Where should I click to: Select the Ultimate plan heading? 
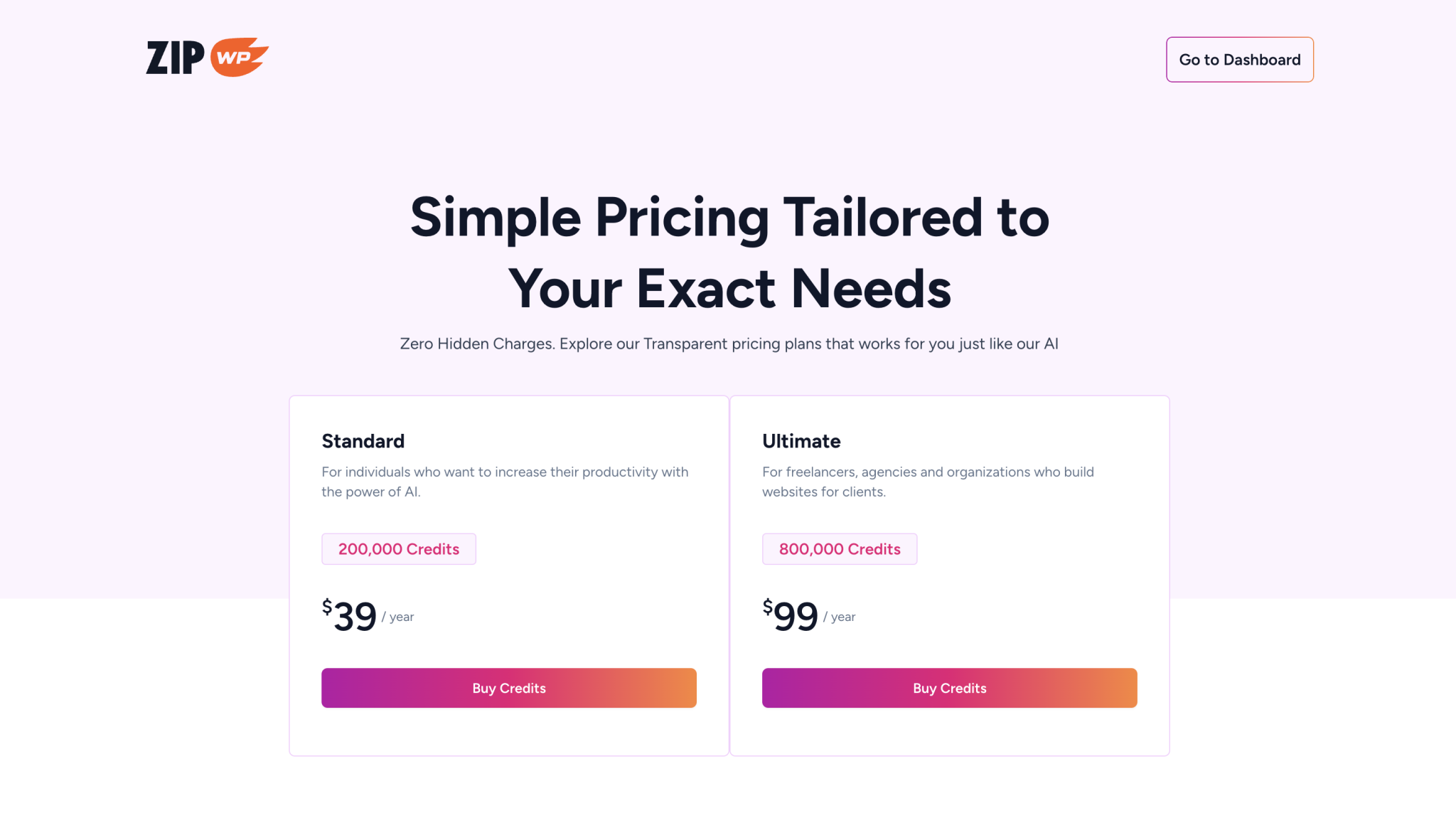click(801, 441)
